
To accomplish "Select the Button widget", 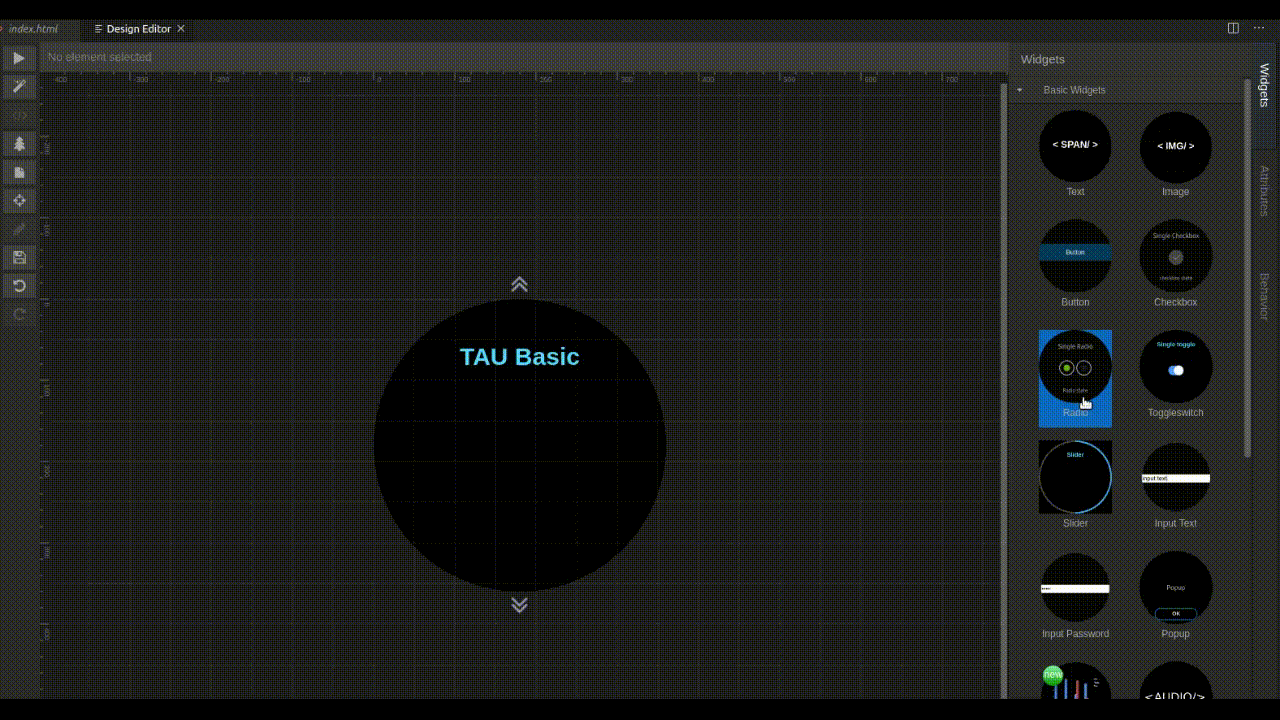I will pyautogui.click(x=1075, y=256).
